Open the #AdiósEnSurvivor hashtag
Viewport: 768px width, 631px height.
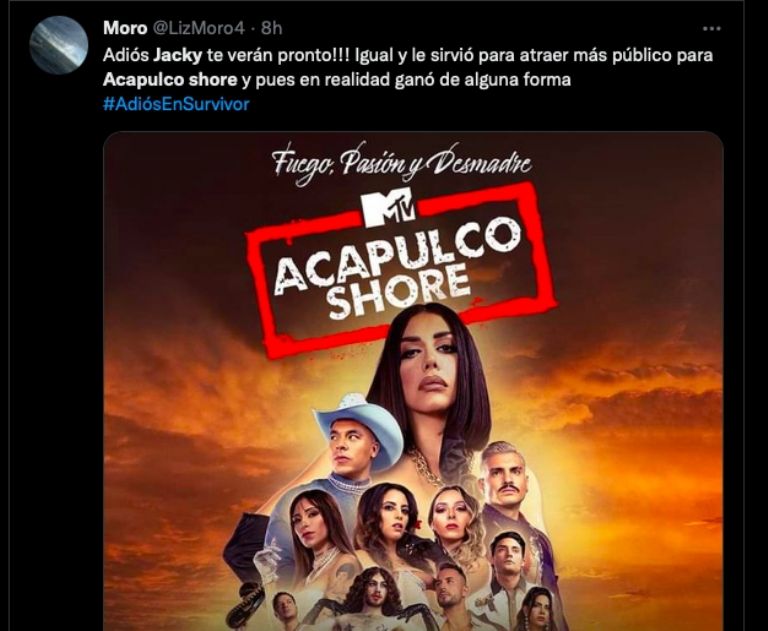tap(176, 104)
